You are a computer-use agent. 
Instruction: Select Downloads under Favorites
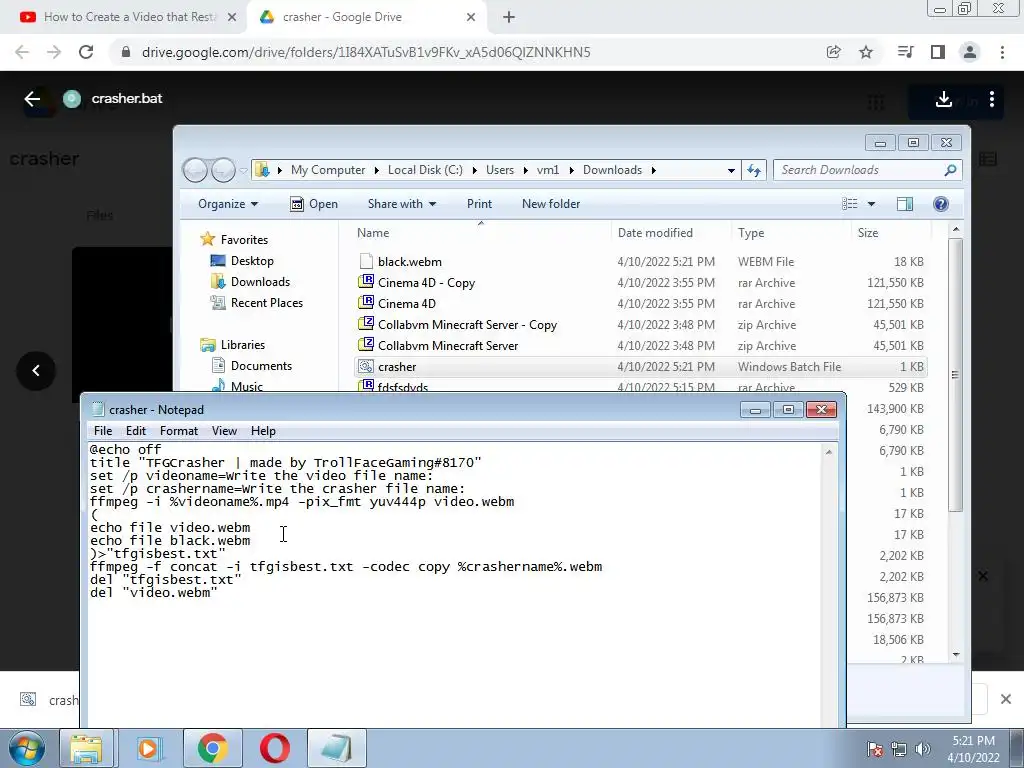pos(251,281)
